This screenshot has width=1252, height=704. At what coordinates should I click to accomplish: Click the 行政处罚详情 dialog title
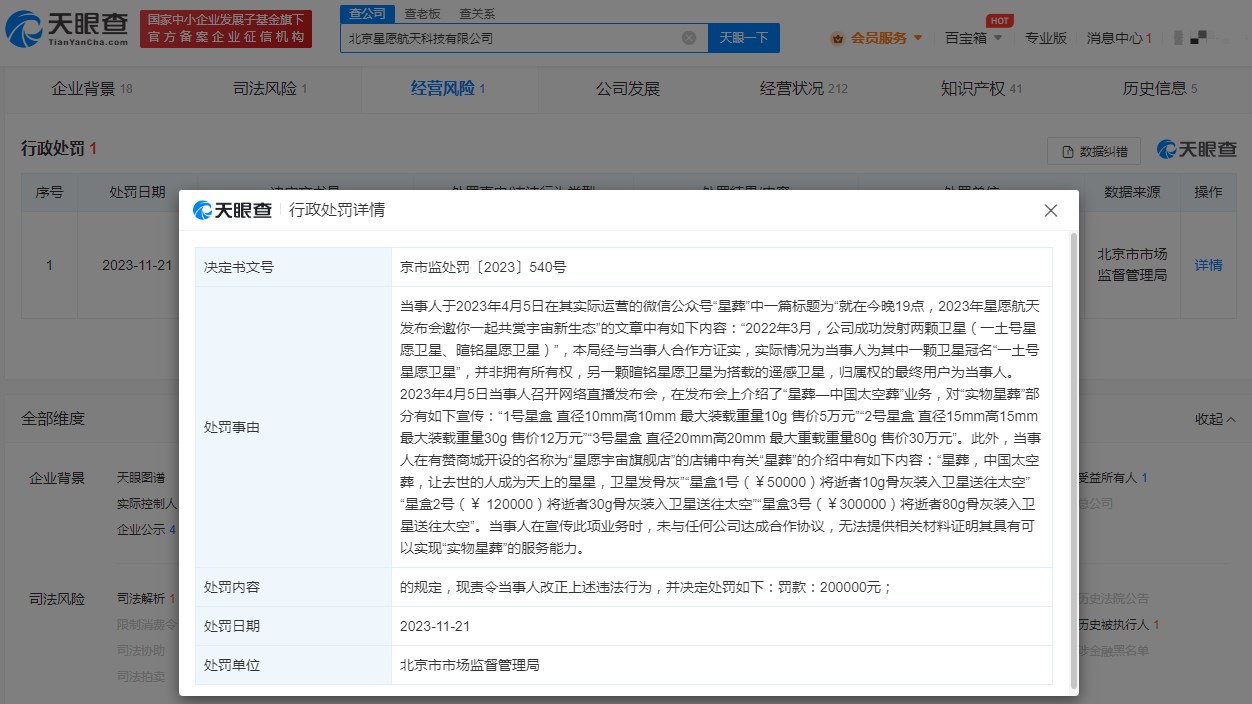pos(337,210)
